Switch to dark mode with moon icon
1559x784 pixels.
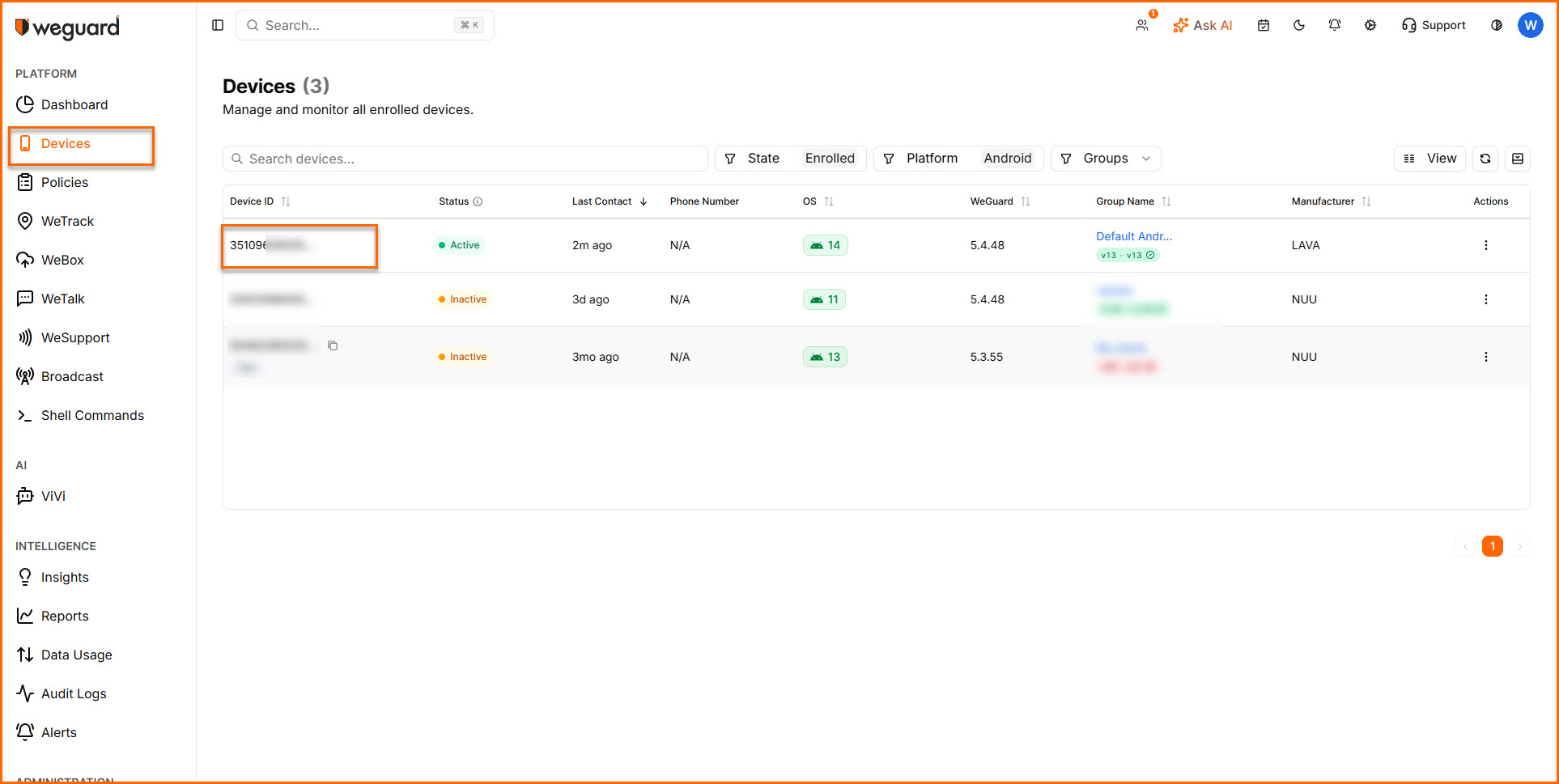click(1299, 25)
